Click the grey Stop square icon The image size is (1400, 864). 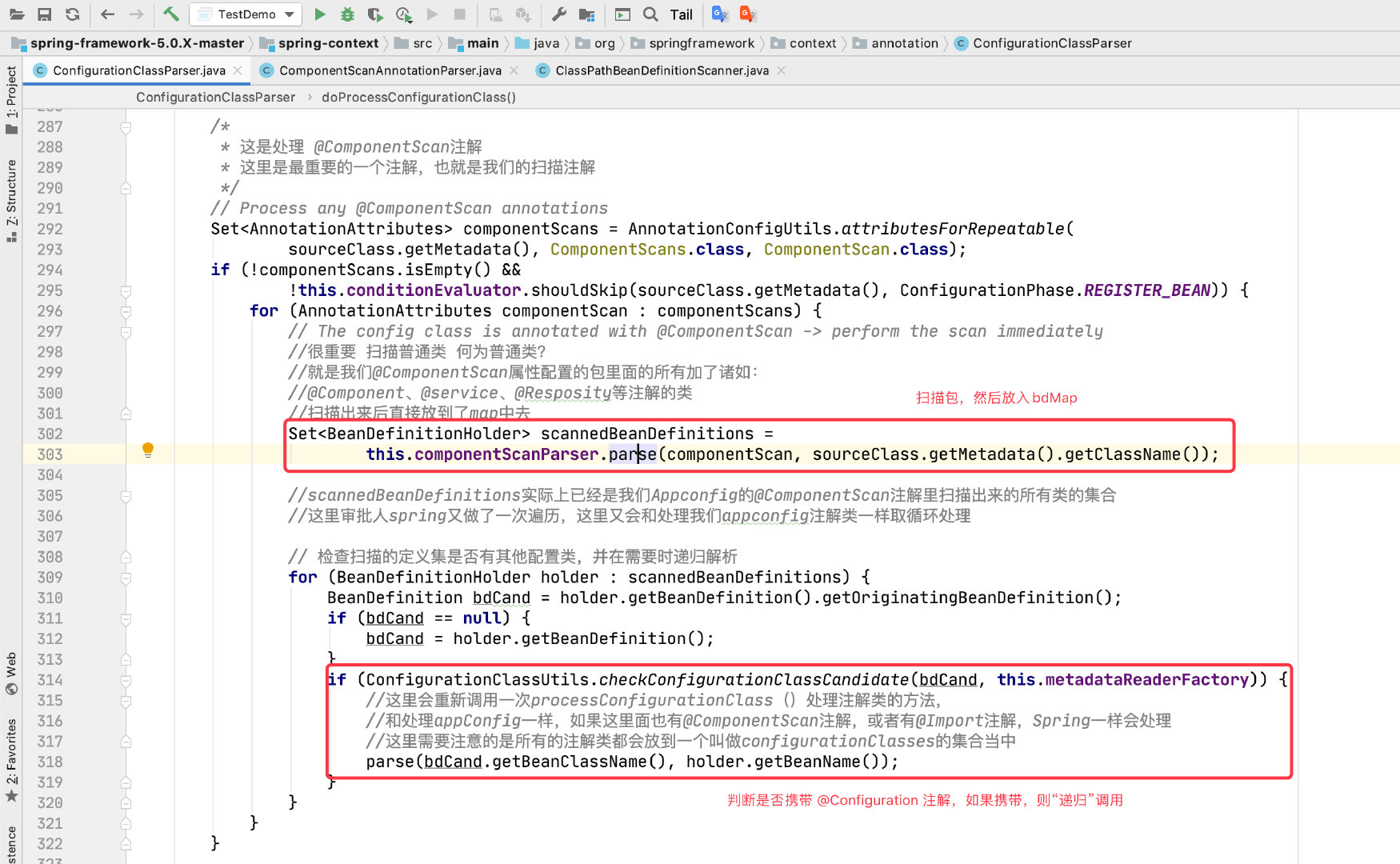coord(460,14)
